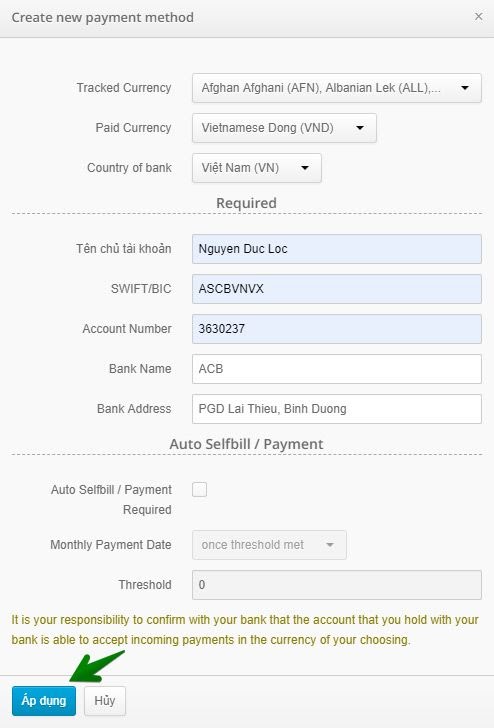Viewport: 494px width, 728px height.
Task: Click the Create new payment method title
Action: 103,17
